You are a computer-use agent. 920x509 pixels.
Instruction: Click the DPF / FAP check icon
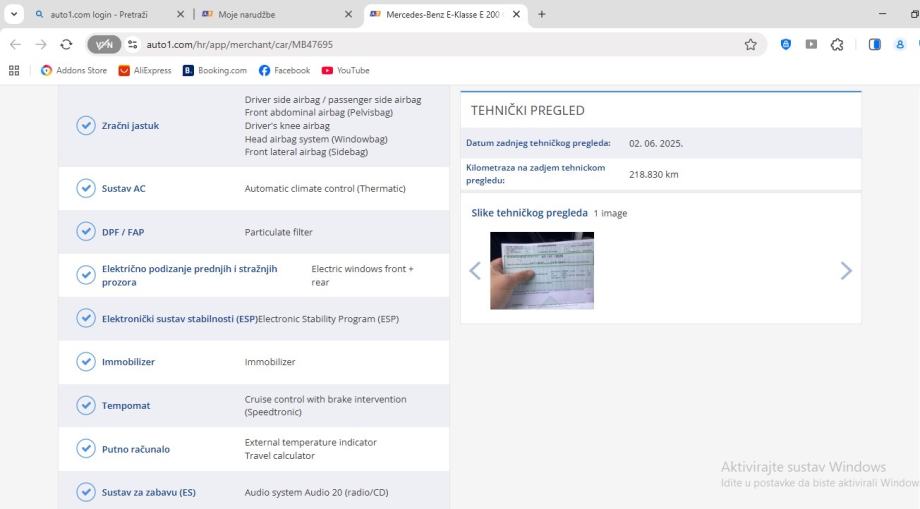click(x=86, y=232)
